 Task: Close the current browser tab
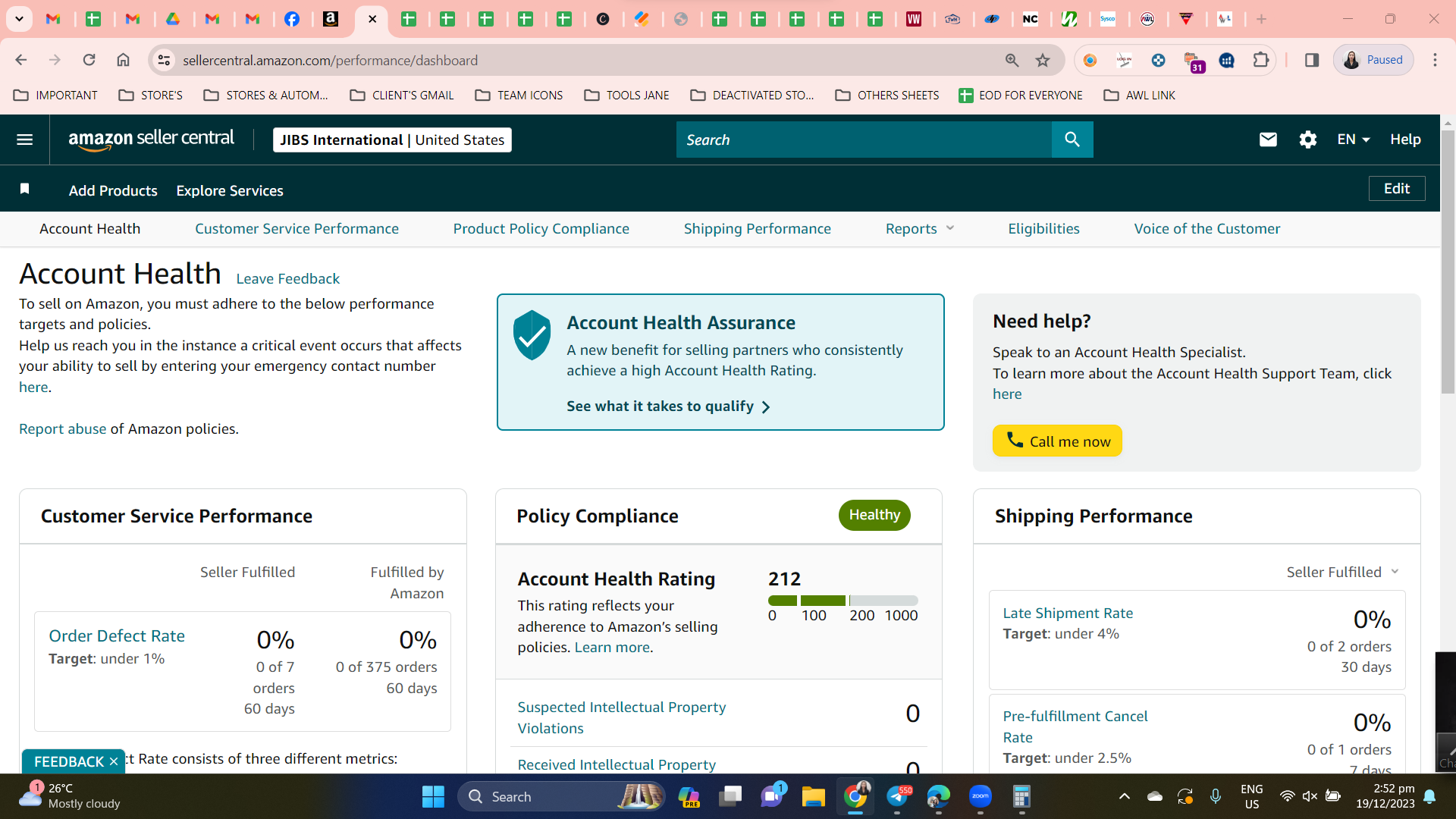[x=372, y=20]
